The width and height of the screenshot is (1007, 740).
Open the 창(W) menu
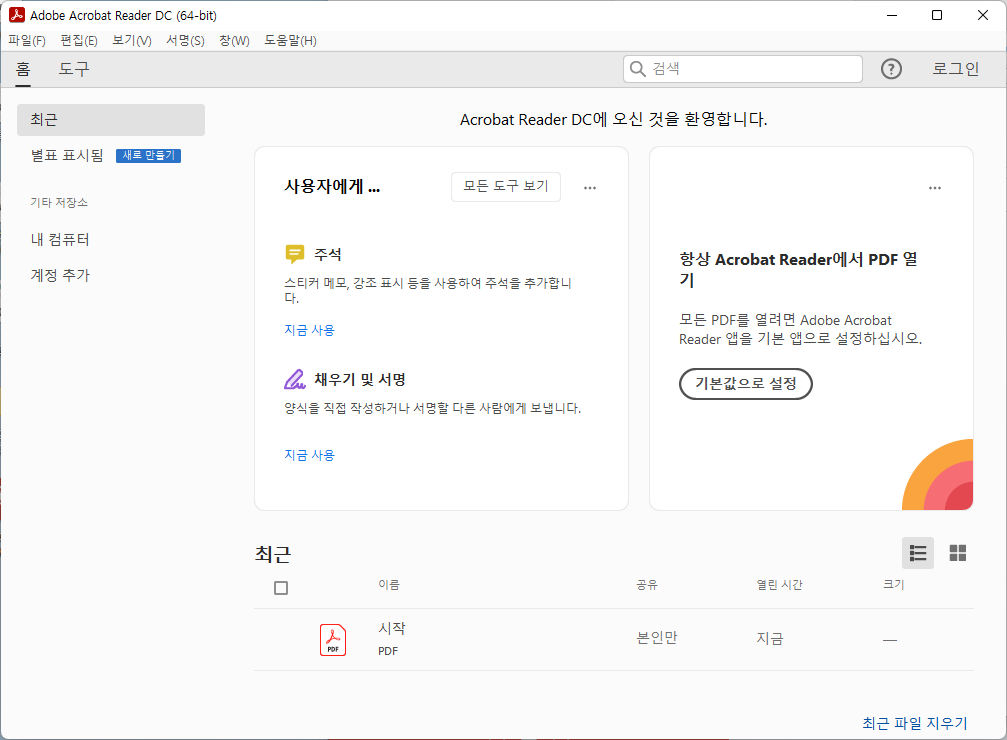click(234, 40)
